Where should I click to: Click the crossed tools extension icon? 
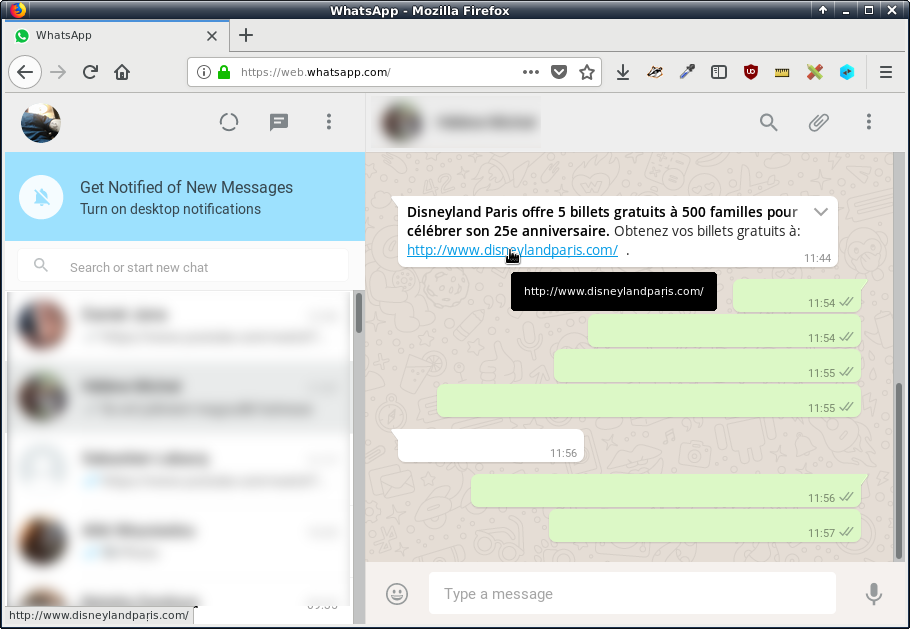point(815,72)
